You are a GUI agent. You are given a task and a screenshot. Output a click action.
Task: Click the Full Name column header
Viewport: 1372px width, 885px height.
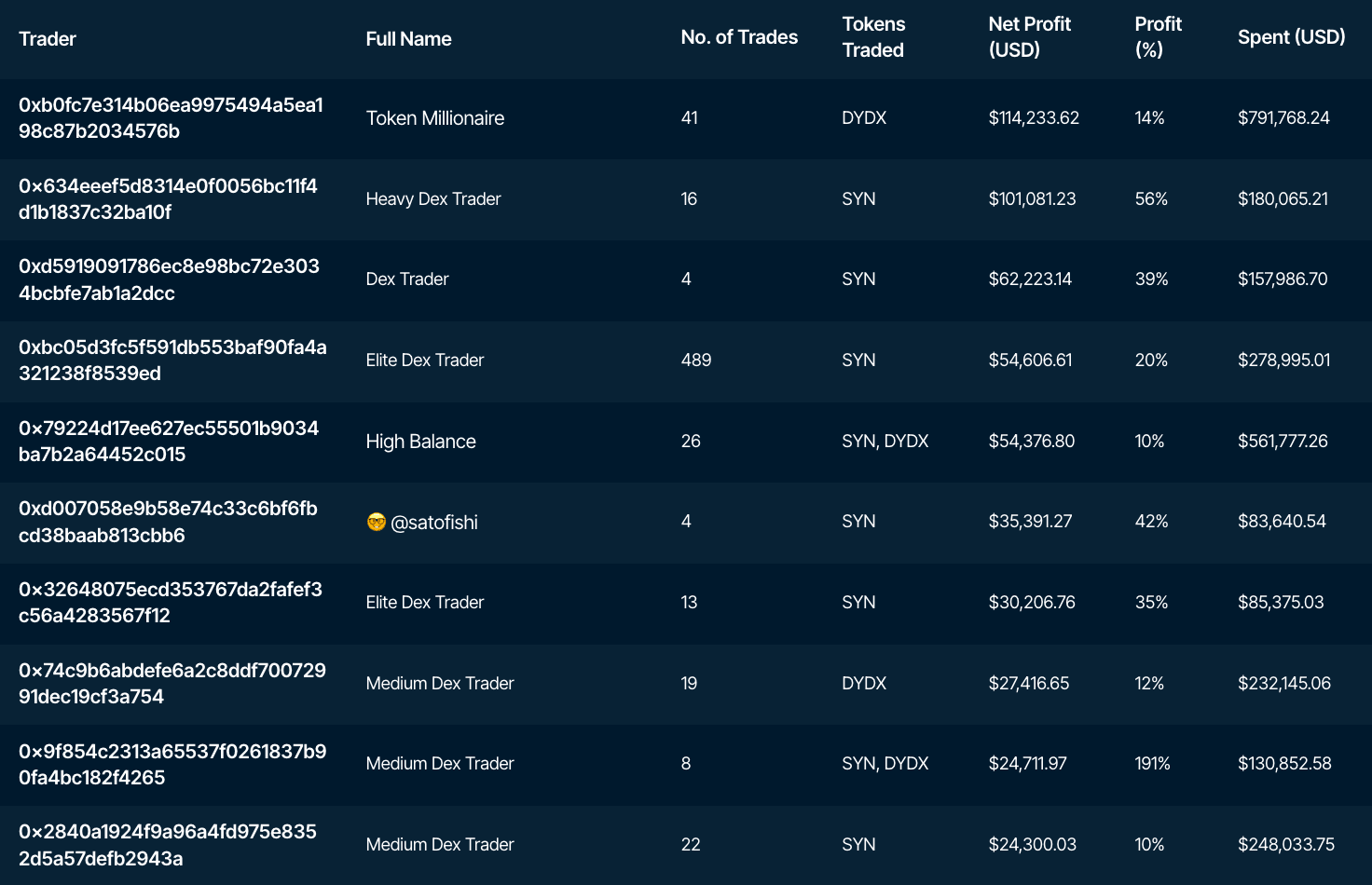click(x=408, y=39)
